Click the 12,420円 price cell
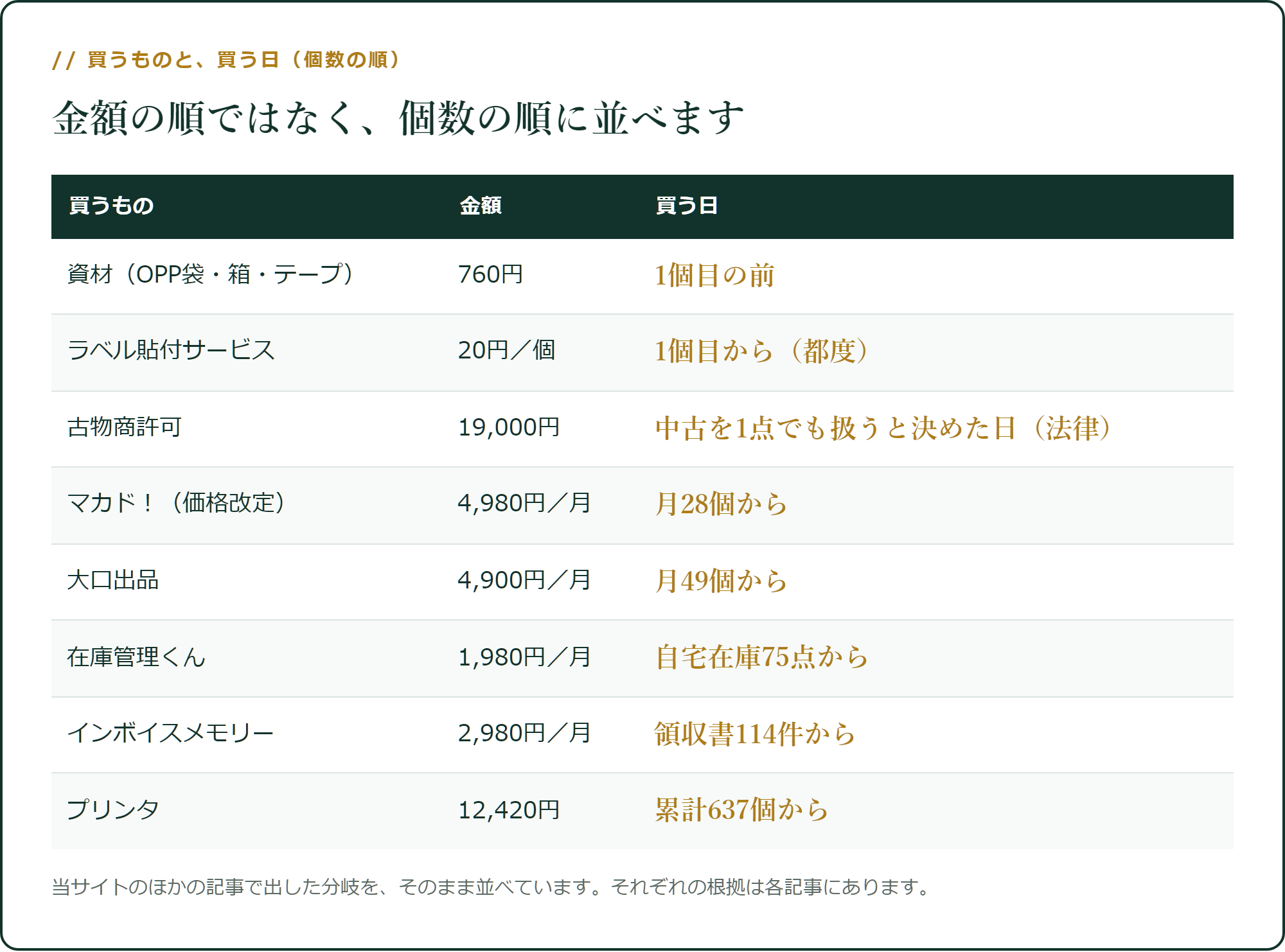The width and height of the screenshot is (1285, 952). point(508,811)
